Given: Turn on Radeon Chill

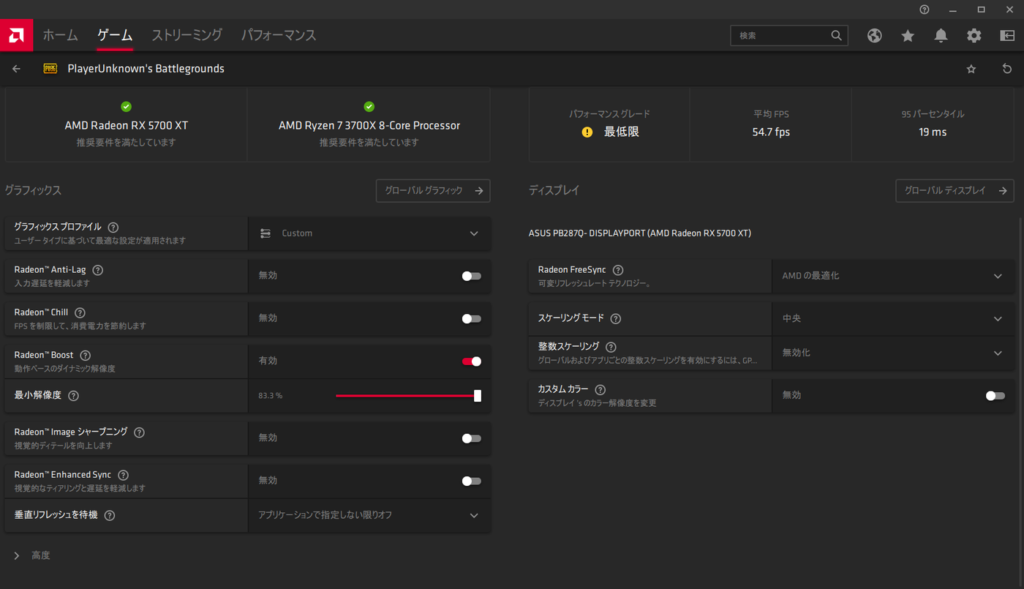Looking at the screenshot, I should (x=470, y=318).
